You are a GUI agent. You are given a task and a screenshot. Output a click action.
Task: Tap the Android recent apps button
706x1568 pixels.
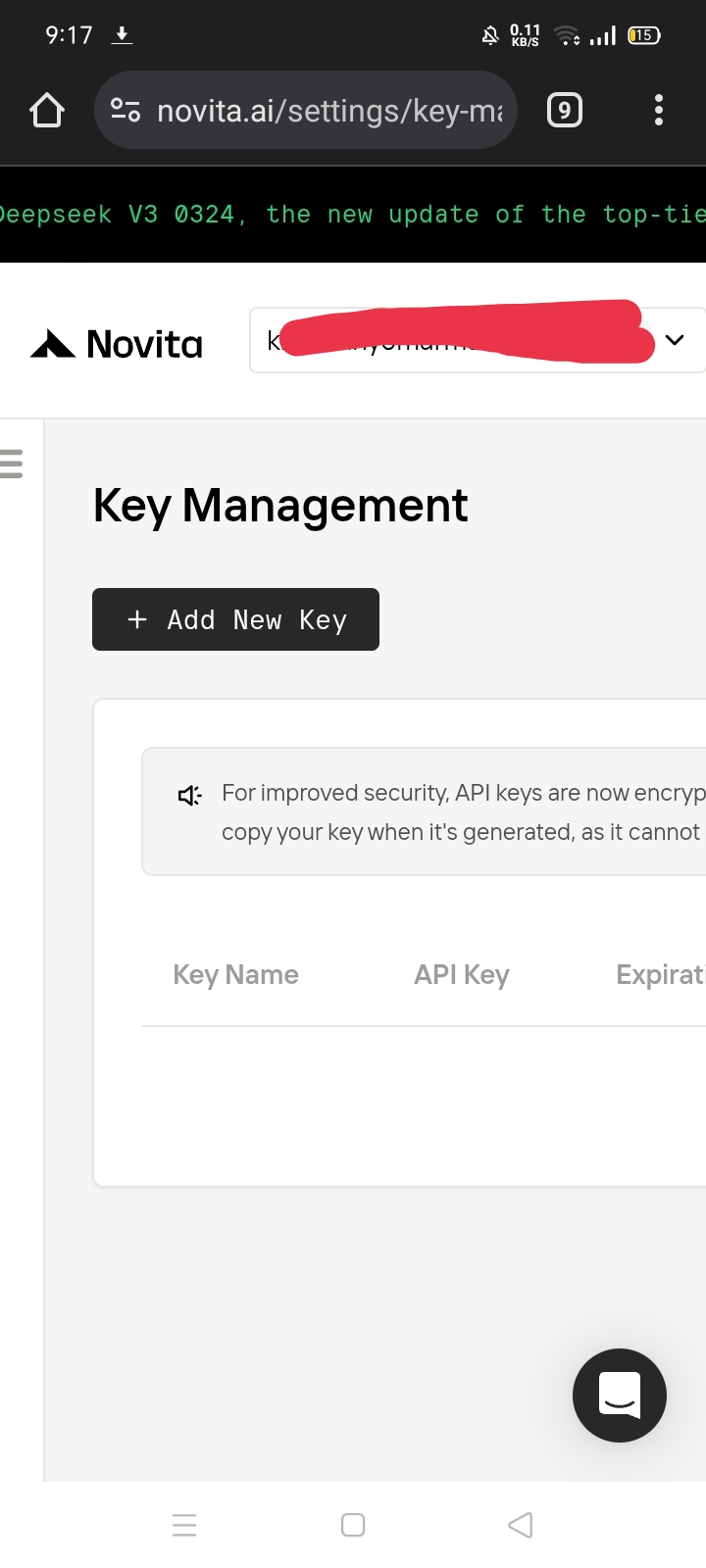[184, 1525]
